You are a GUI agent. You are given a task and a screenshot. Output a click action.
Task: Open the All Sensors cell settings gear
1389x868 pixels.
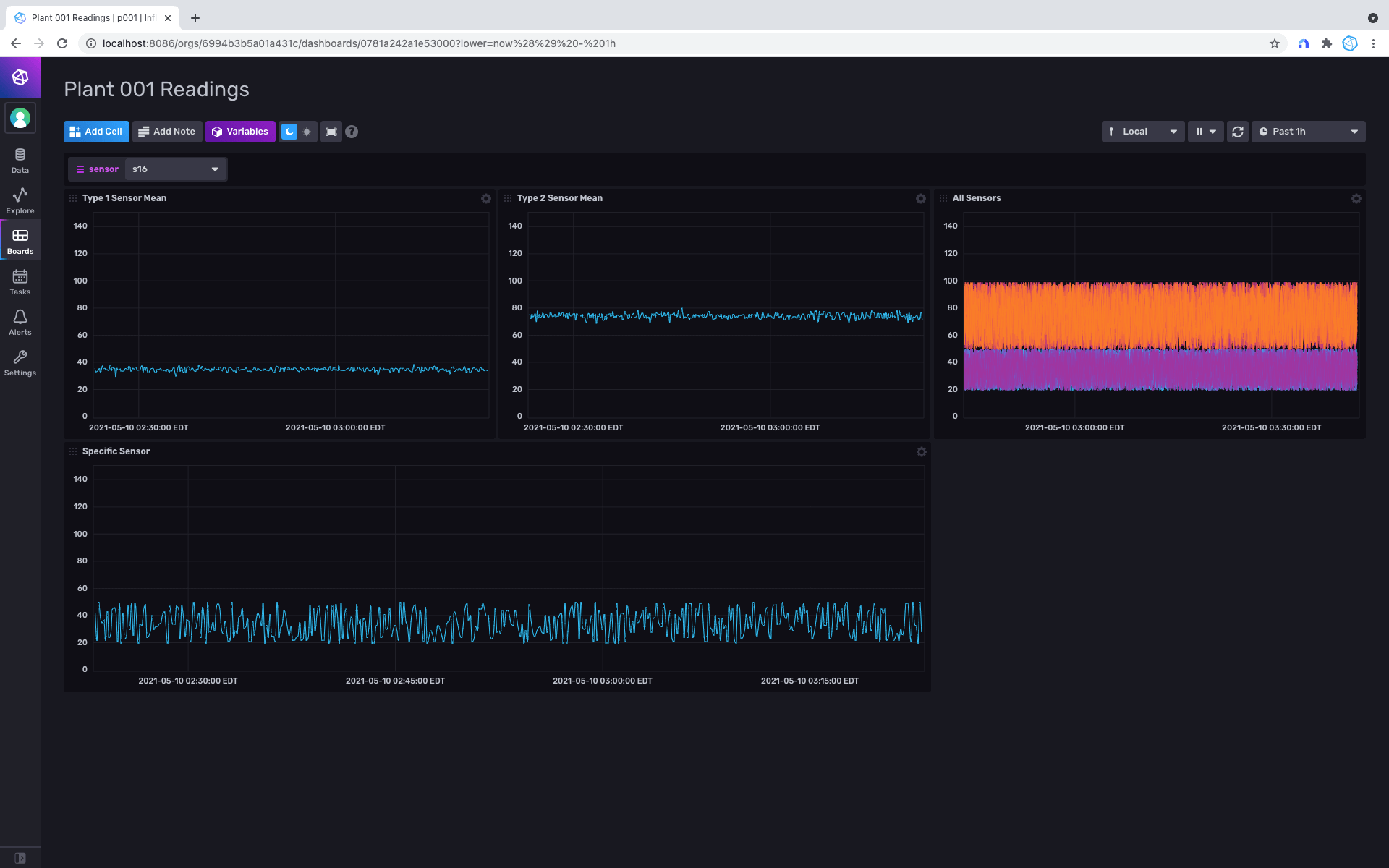coord(1356,198)
